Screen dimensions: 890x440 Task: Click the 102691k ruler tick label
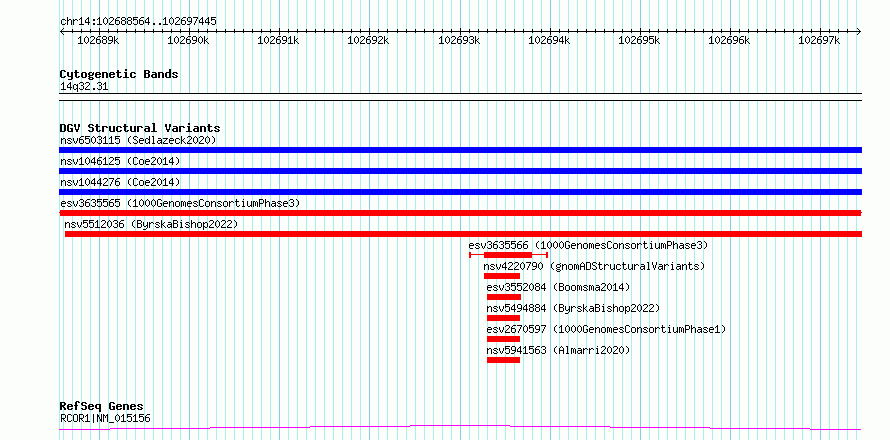(x=278, y=40)
